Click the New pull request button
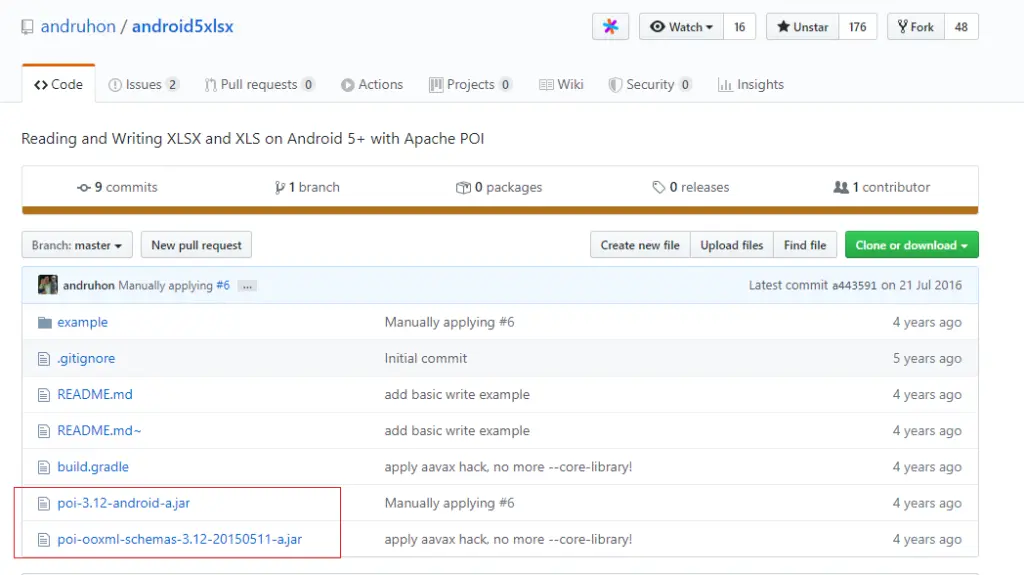Viewport: 1024px width, 575px height. pos(196,245)
